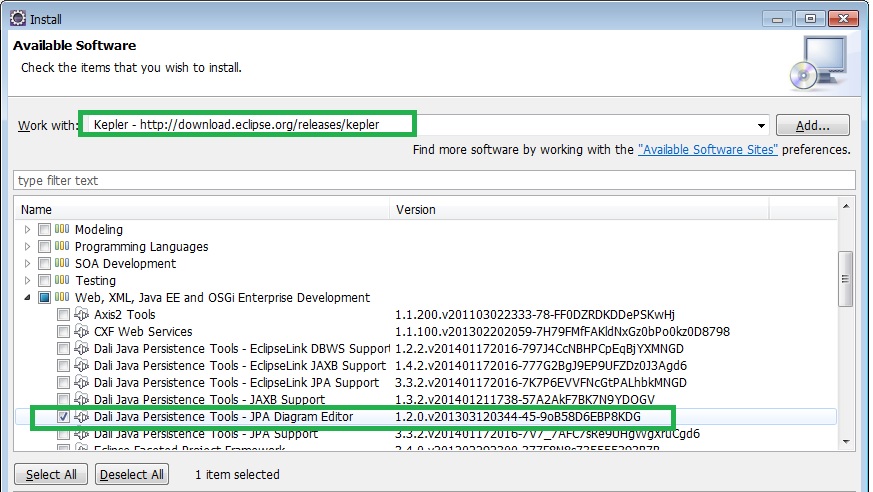Image resolution: width=873 pixels, height=492 pixels.
Task: Uncheck Dali JPA Diagram Editor checkbox
Action: (x=64, y=417)
